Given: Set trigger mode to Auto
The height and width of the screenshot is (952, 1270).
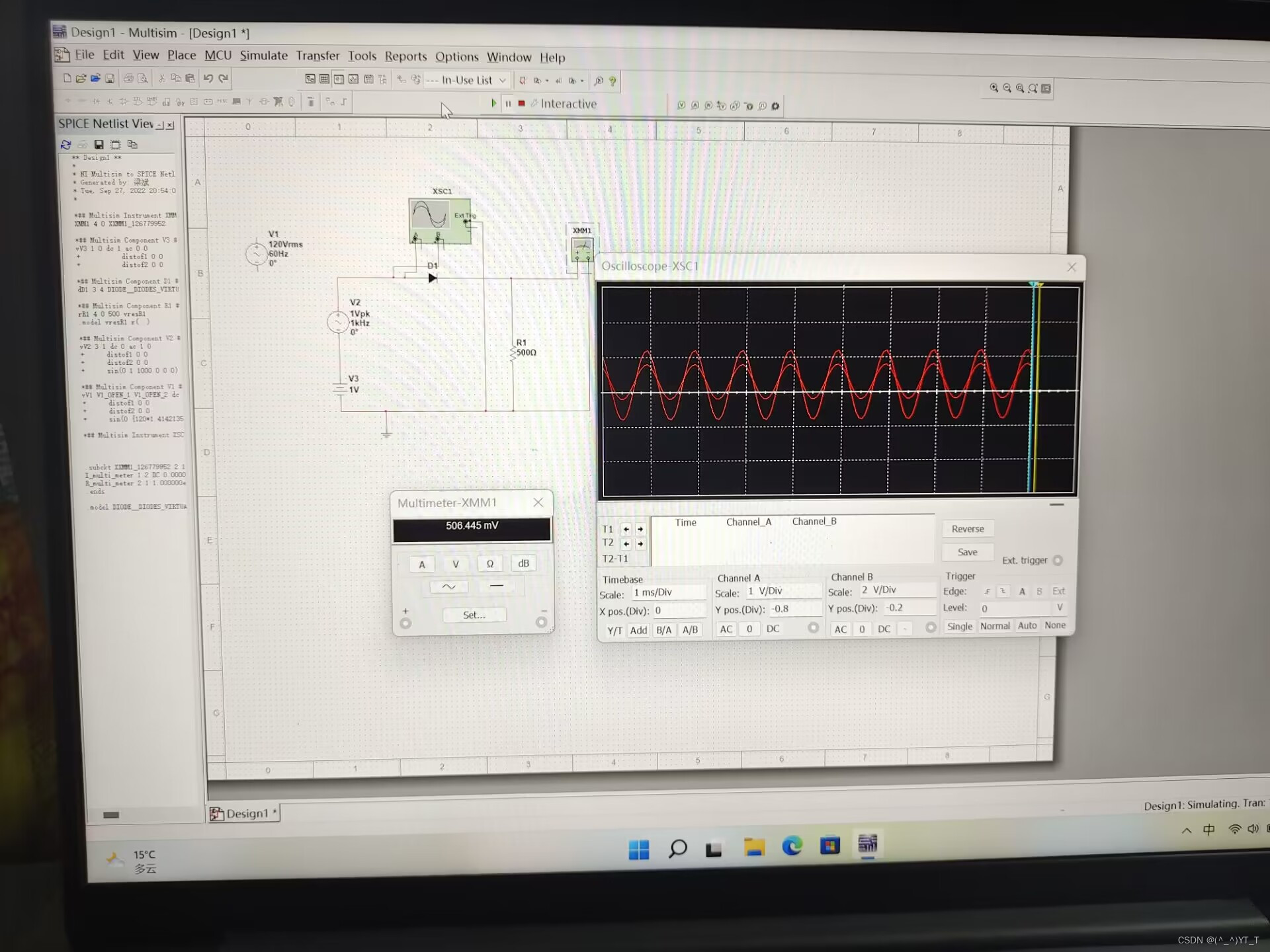Looking at the screenshot, I should 1027,625.
